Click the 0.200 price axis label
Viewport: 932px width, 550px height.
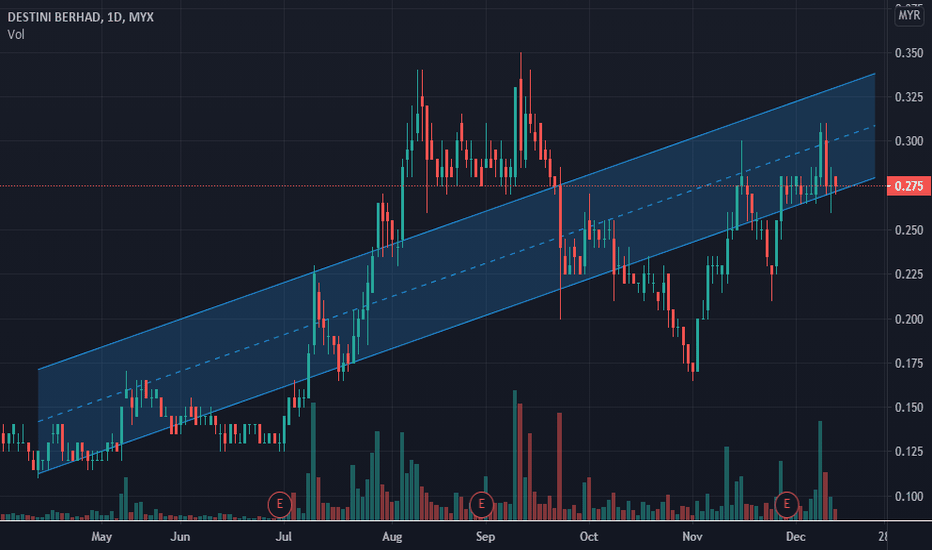tap(909, 319)
